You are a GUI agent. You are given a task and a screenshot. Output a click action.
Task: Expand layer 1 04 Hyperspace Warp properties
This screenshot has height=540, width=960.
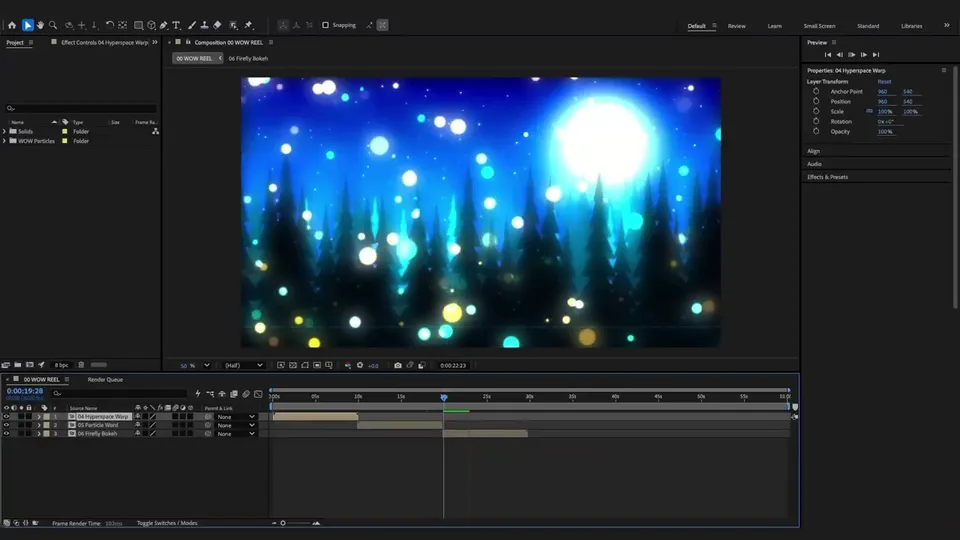coord(39,416)
